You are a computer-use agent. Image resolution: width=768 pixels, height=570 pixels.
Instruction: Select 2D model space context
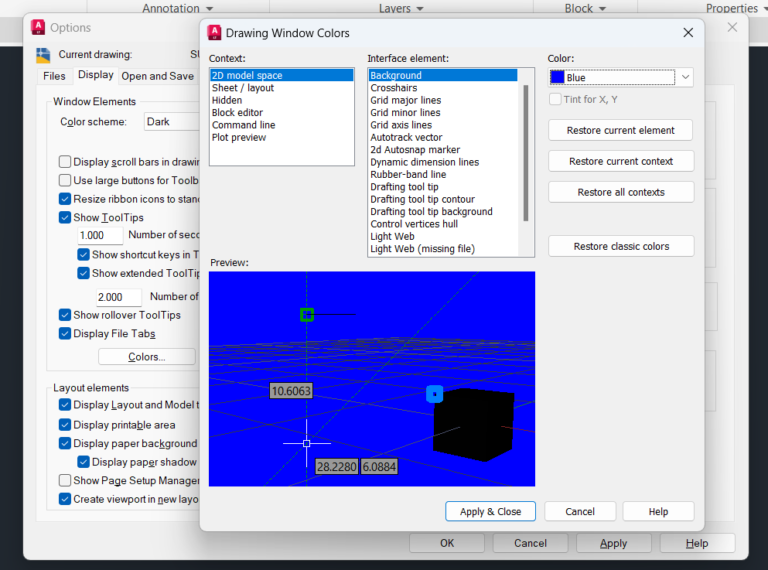pyautogui.click(x=282, y=75)
